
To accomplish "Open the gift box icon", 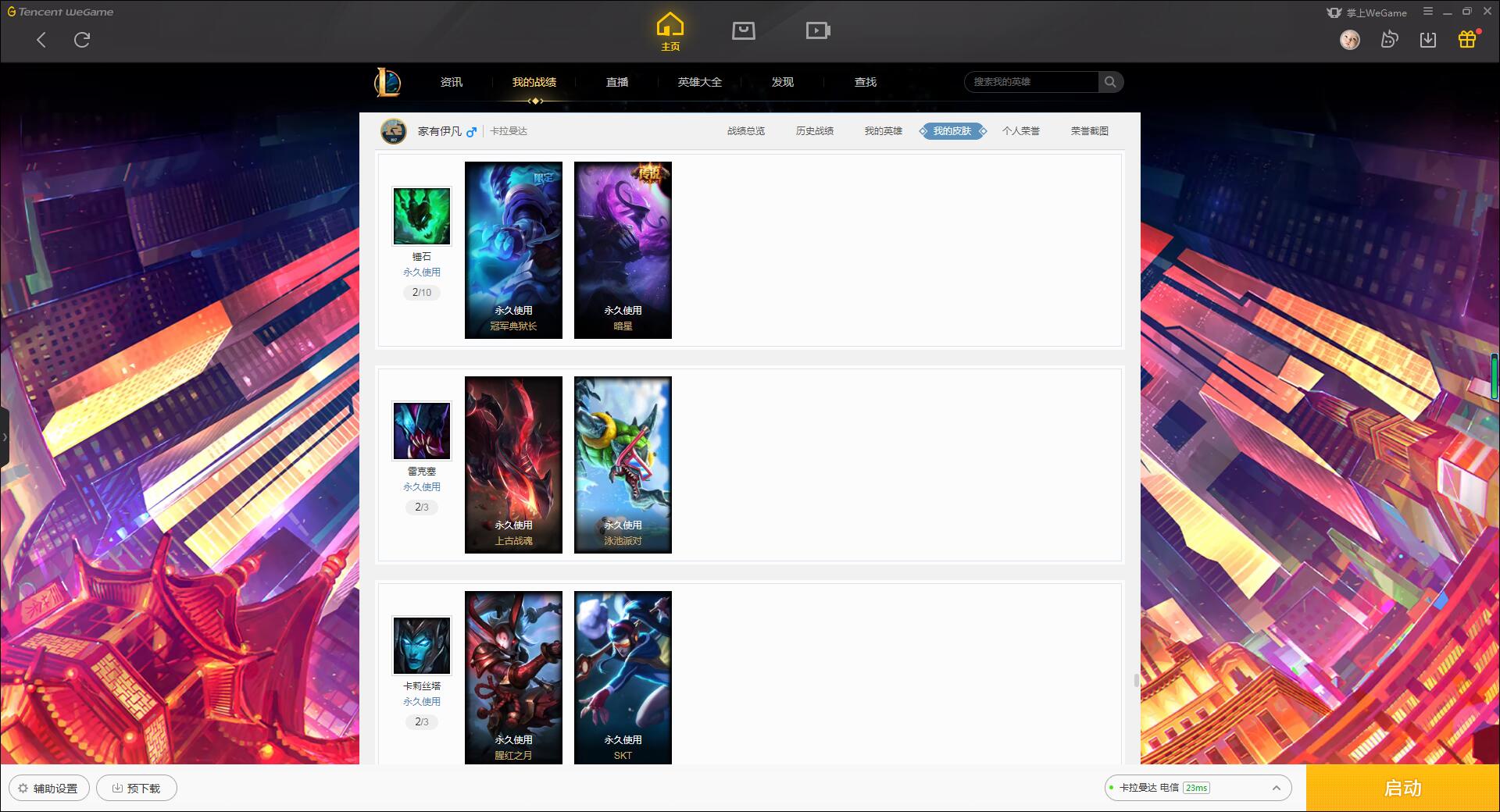I will click(1467, 39).
